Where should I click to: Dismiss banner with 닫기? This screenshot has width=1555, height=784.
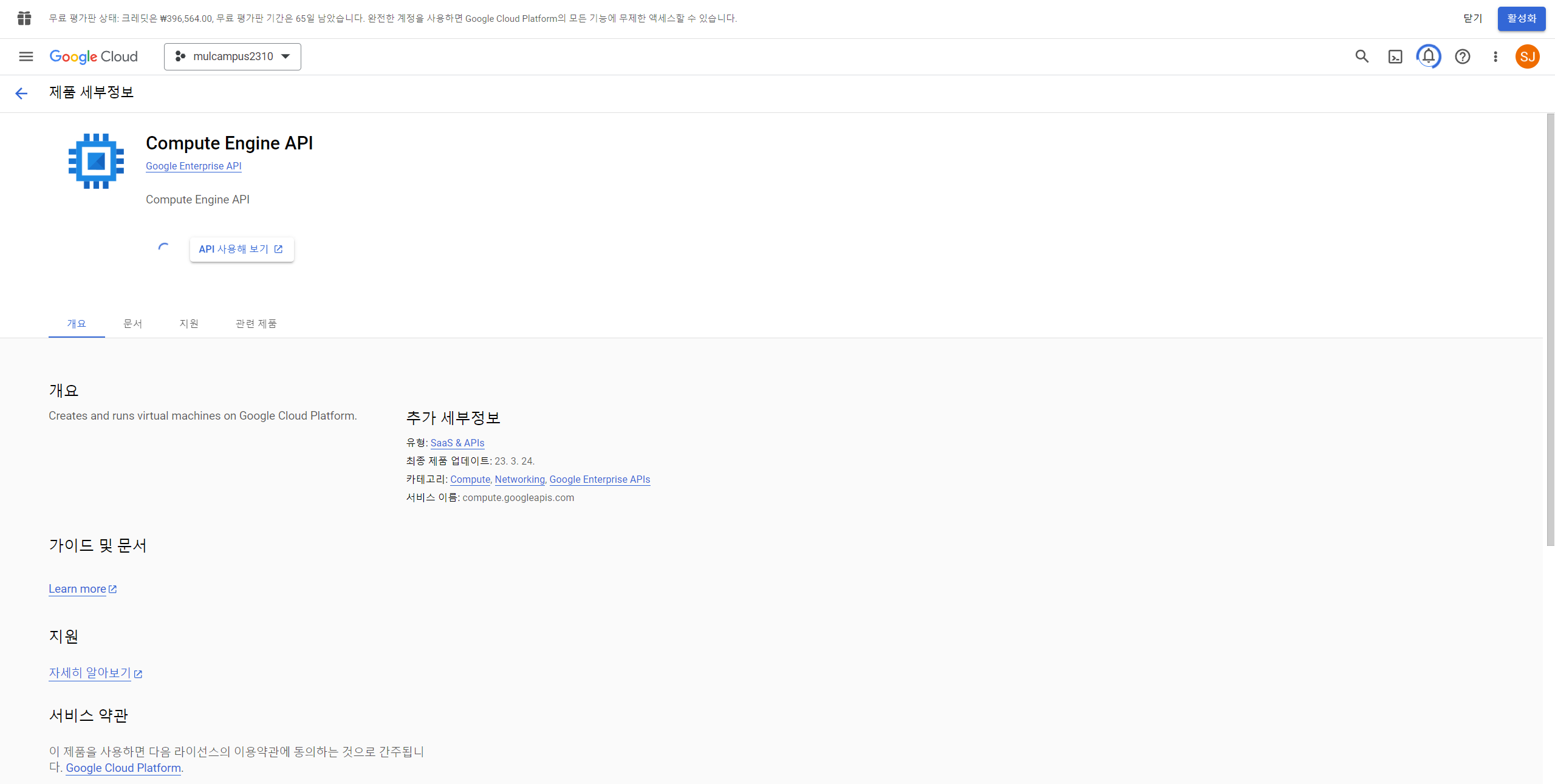1472,18
